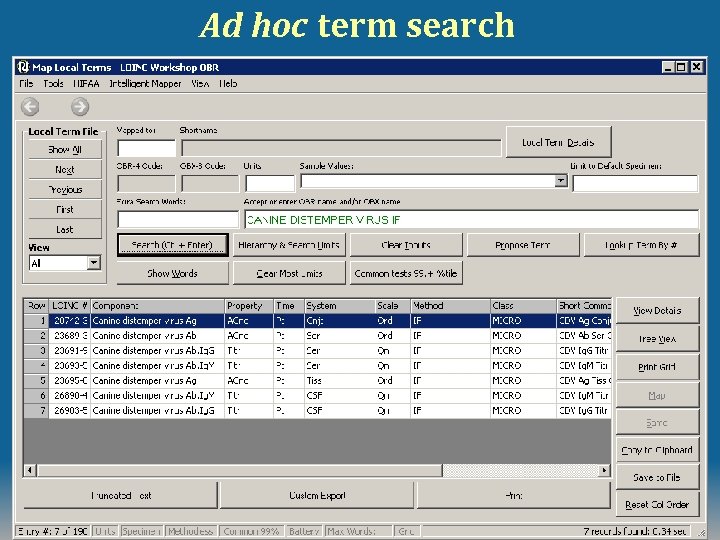Click Truncated Text button
The height and width of the screenshot is (540, 720).
coord(121,495)
